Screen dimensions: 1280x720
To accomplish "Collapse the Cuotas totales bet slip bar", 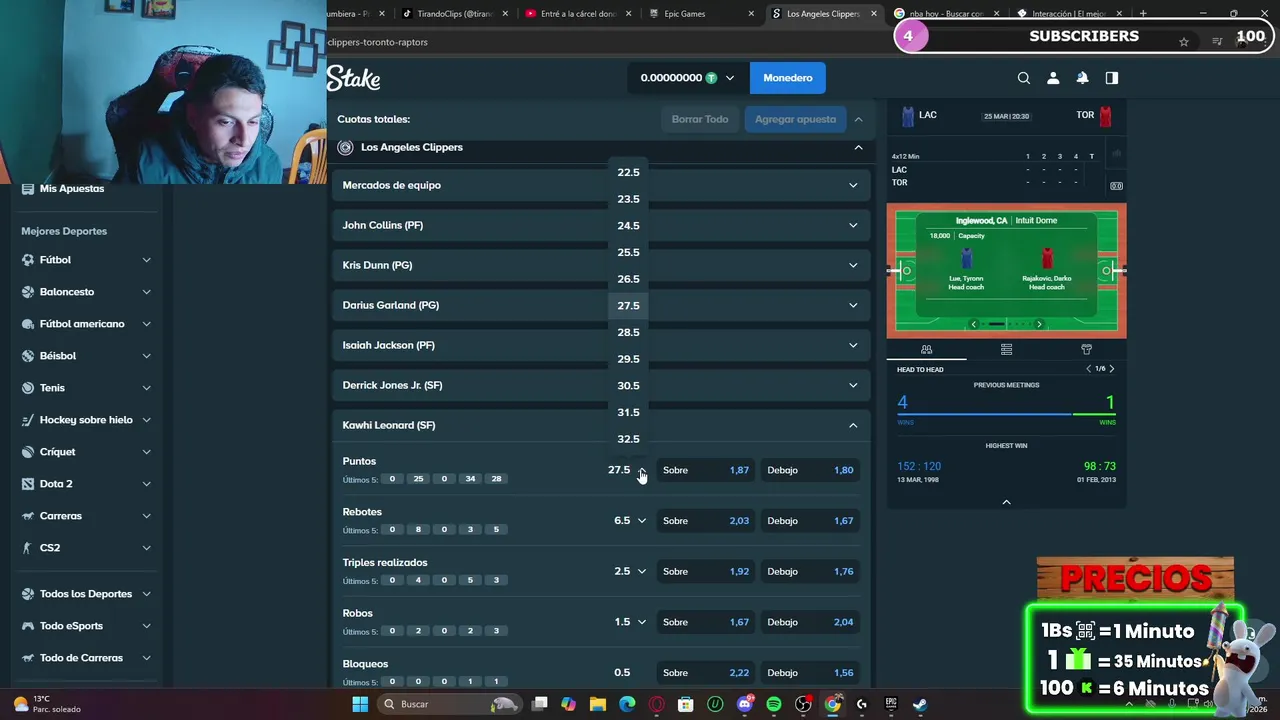I will 858,119.
